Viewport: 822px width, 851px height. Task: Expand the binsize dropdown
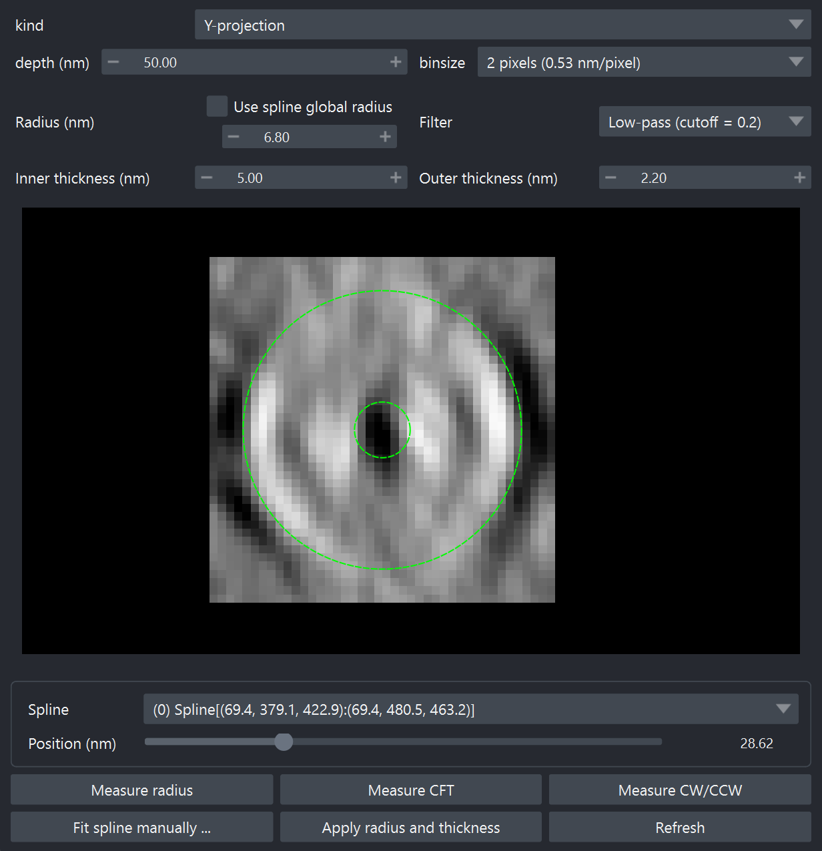tap(643, 62)
